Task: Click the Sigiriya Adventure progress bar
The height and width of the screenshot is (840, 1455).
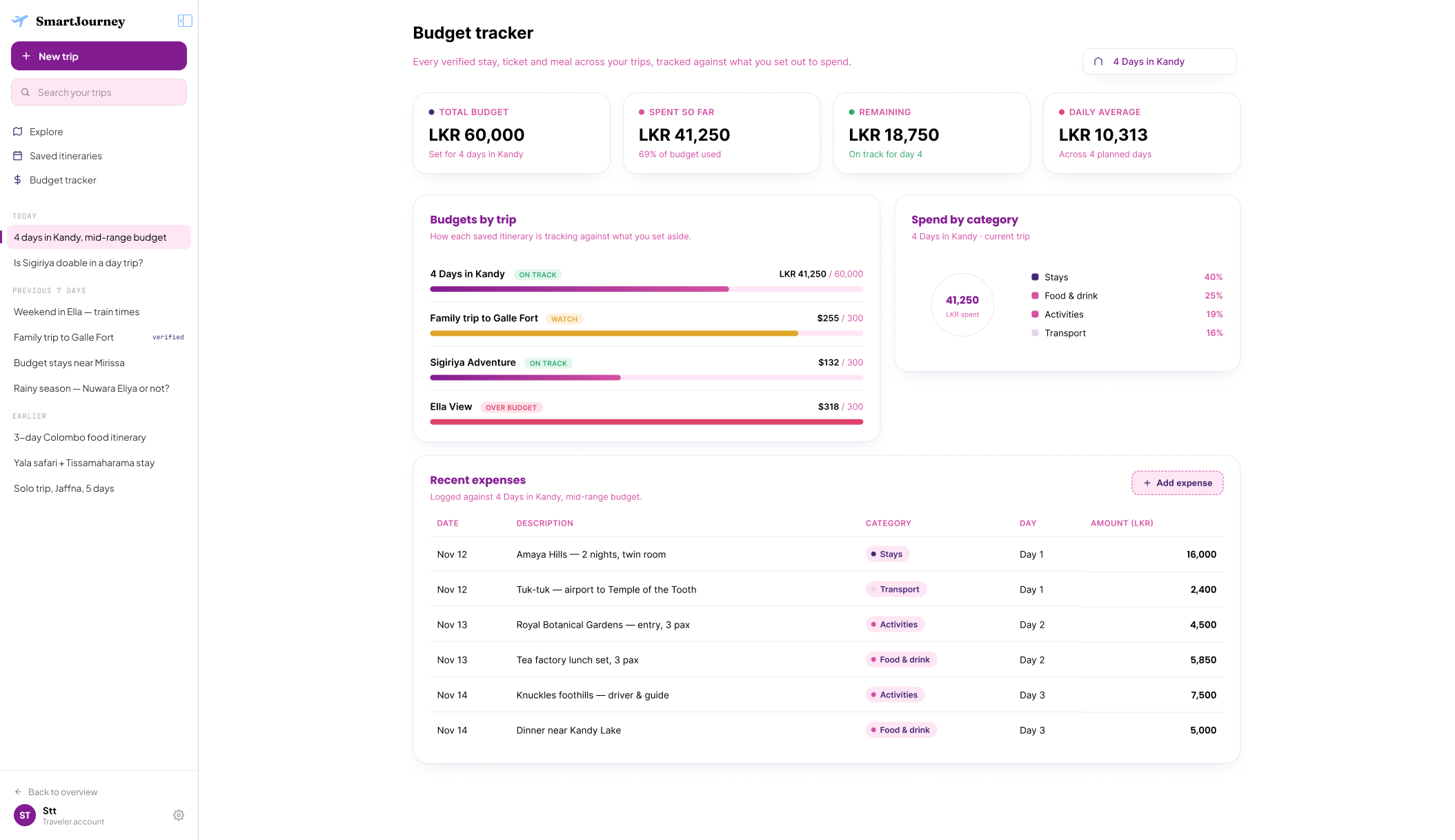Action: click(646, 377)
